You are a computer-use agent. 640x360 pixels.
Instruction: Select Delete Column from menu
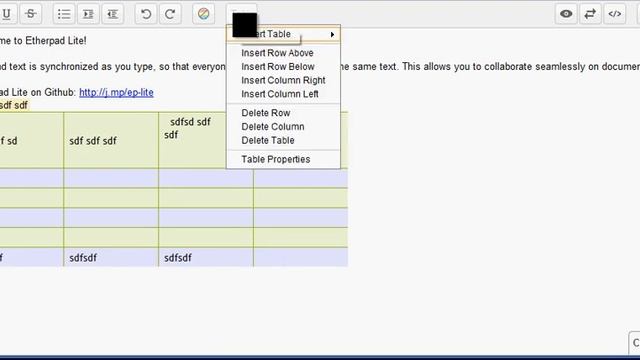point(273,127)
